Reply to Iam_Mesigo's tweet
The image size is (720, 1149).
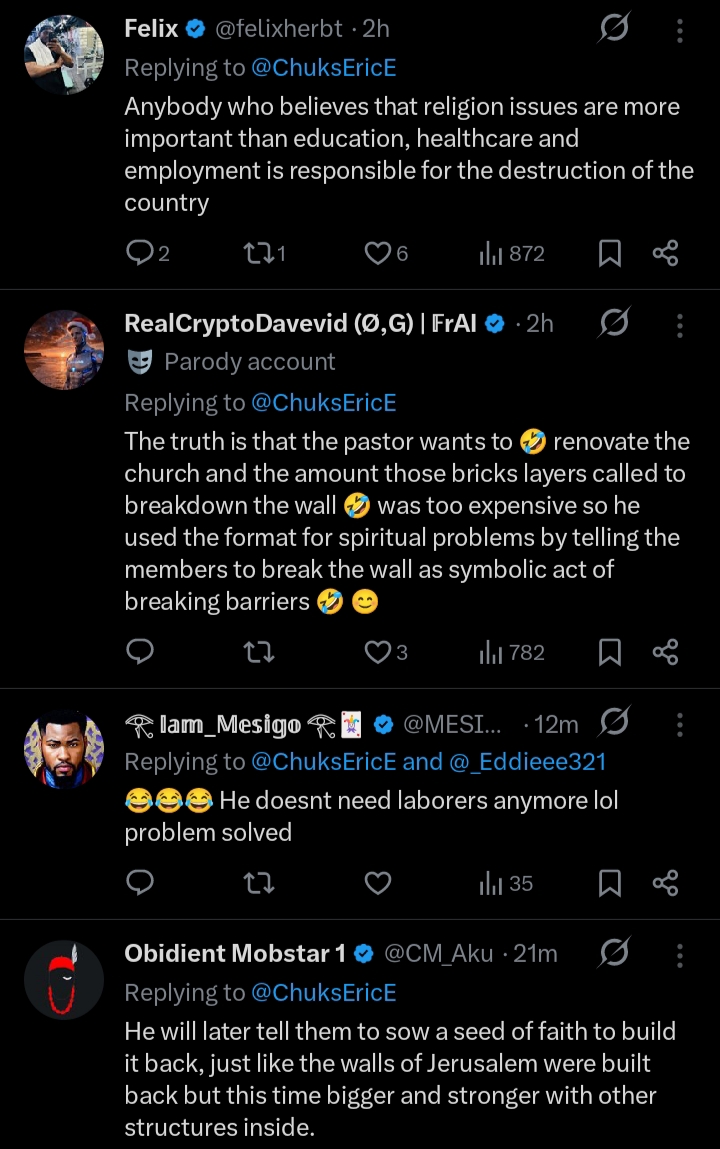point(140,883)
